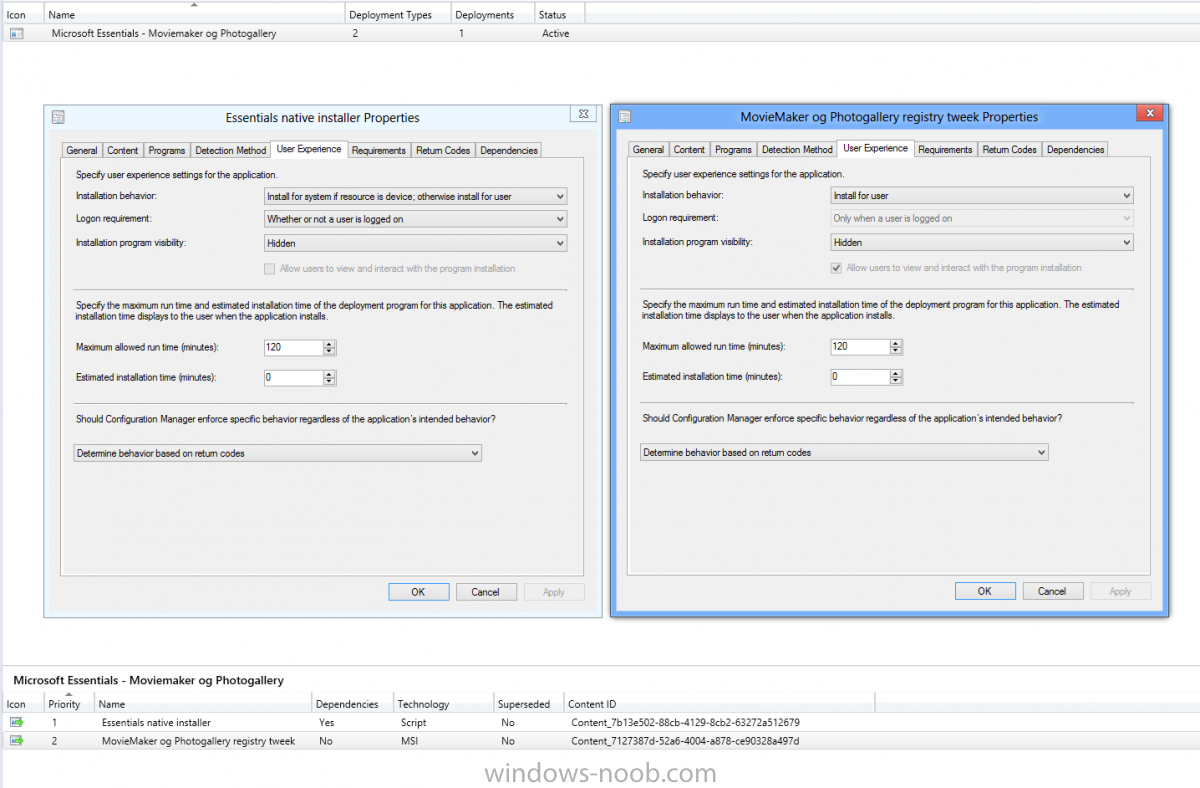The image size is (1200, 788).
Task: Click the registry tweek Properties window title bar icon
Action: (x=624, y=117)
